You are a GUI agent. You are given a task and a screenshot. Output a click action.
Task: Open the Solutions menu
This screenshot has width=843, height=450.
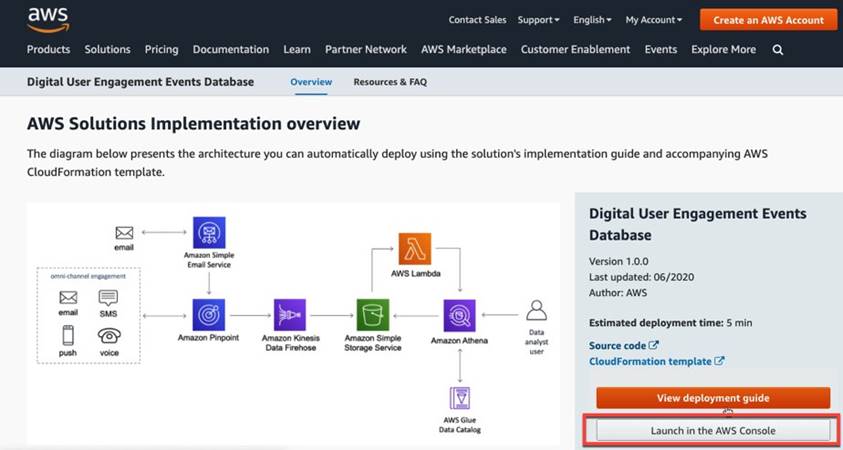coord(108,49)
